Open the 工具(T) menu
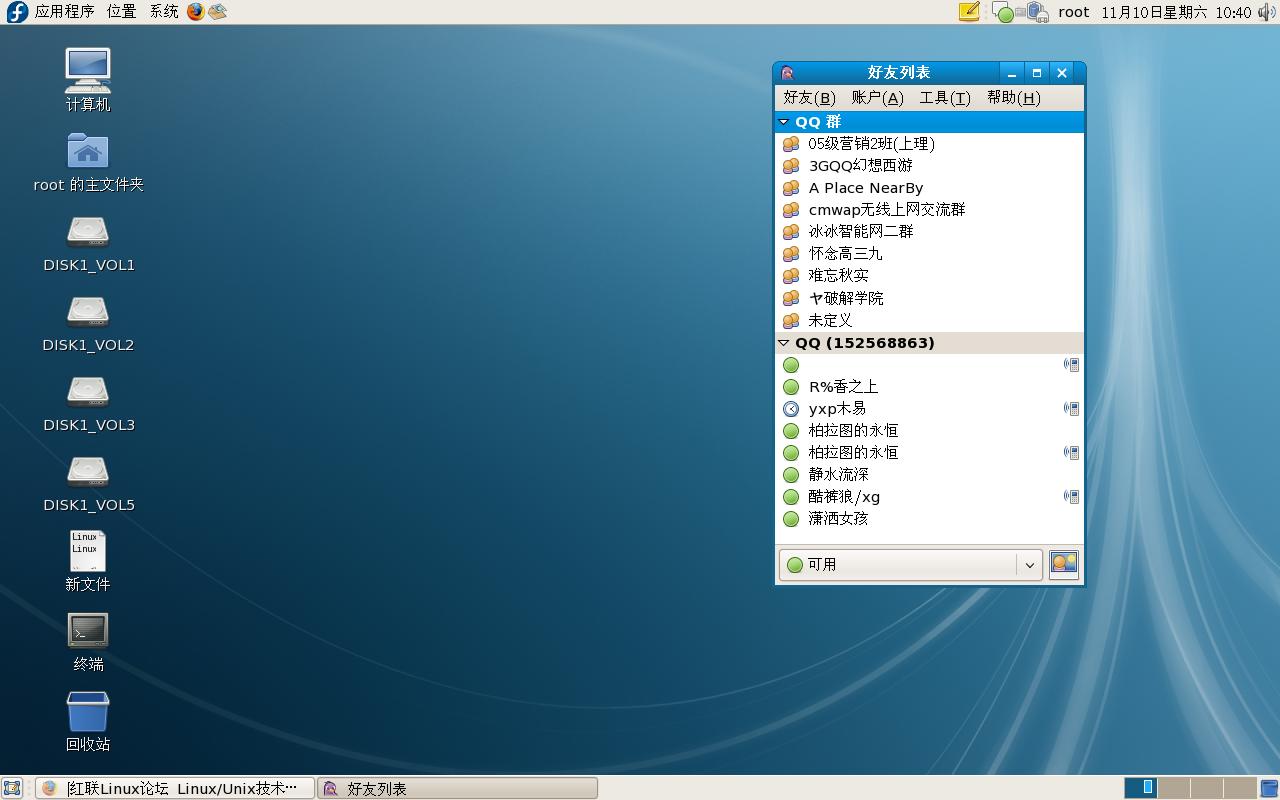This screenshot has width=1280, height=800. (x=944, y=97)
